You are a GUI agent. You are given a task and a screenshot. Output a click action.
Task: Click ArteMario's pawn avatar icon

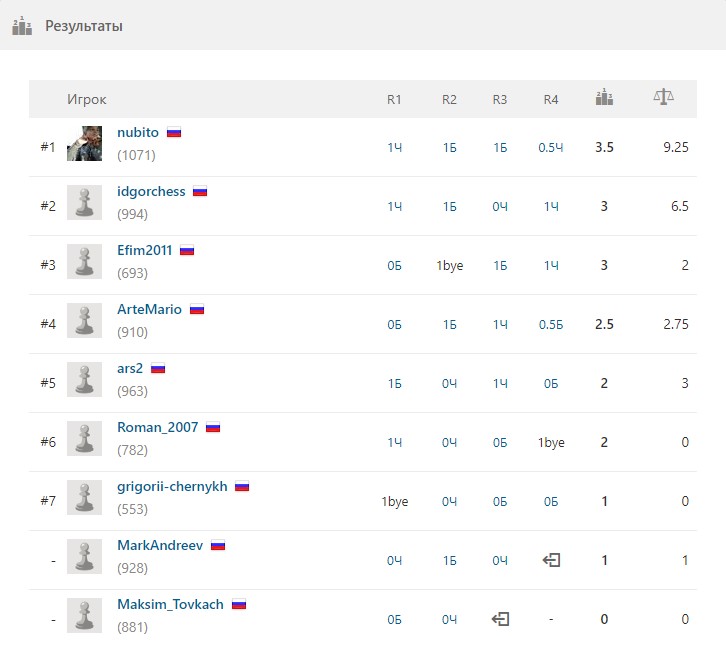pyautogui.click(x=84, y=320)
